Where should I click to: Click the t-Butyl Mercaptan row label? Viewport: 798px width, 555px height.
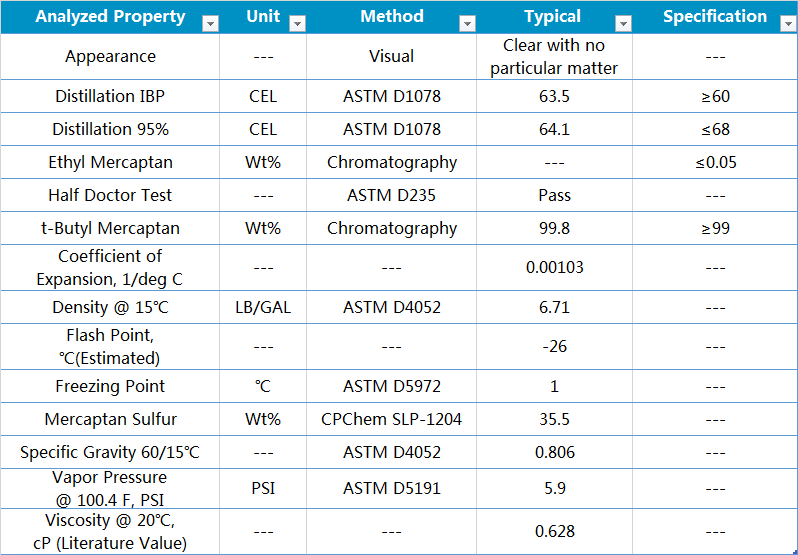coord(110,228)
